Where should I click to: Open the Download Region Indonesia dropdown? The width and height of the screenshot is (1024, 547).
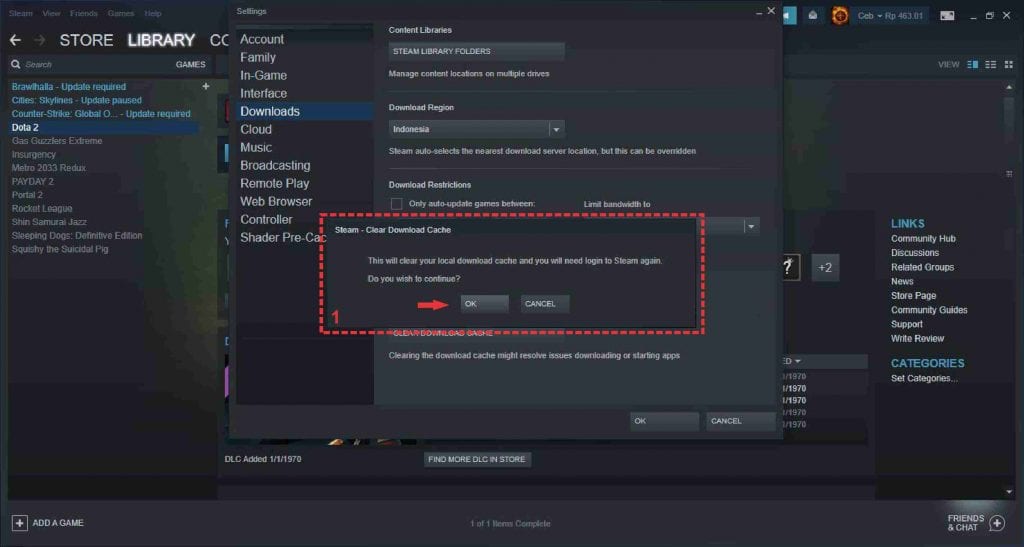click(x=476, y=129)
